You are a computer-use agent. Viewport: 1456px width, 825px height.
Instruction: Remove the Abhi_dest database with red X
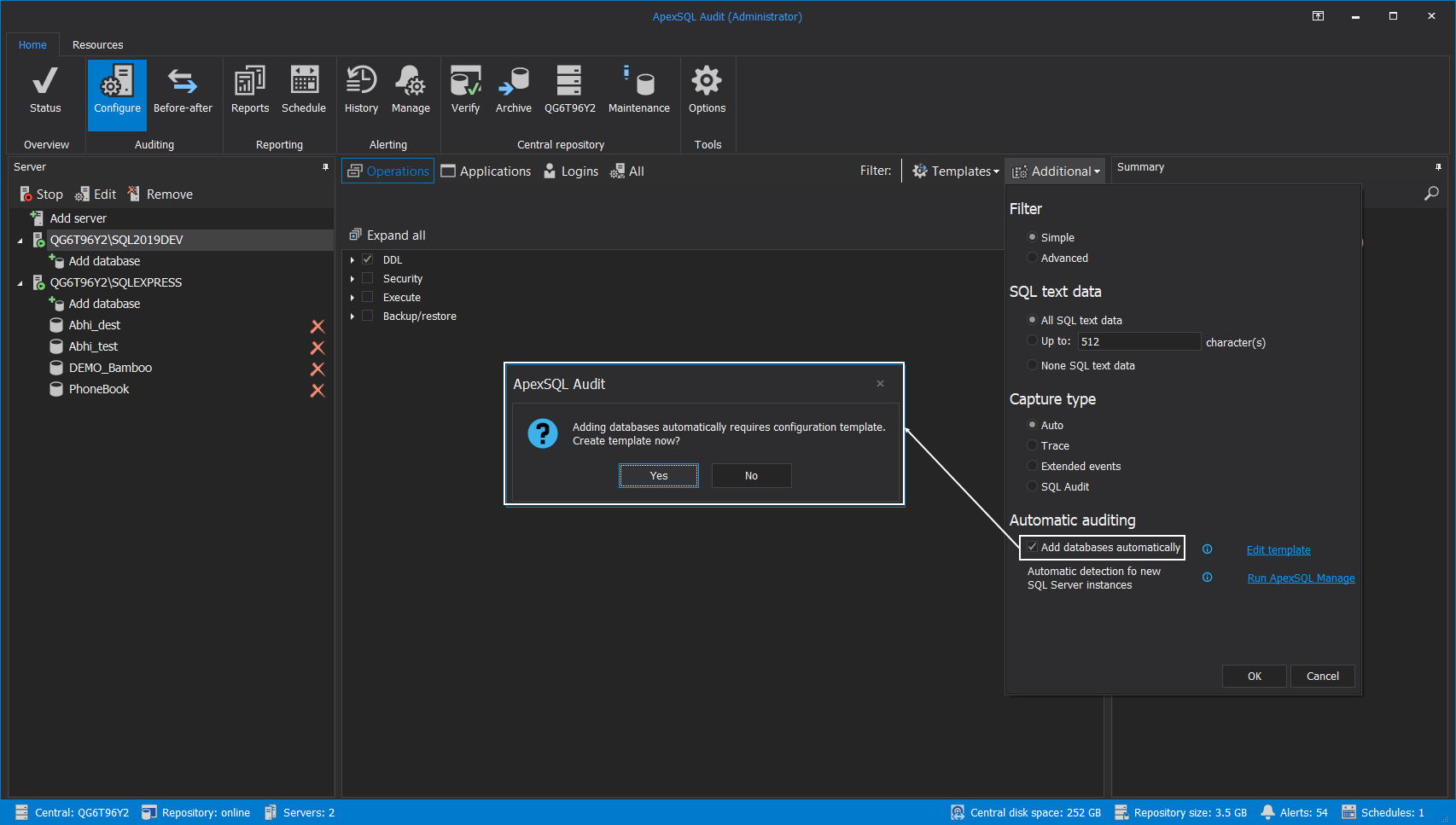point(317,326)
